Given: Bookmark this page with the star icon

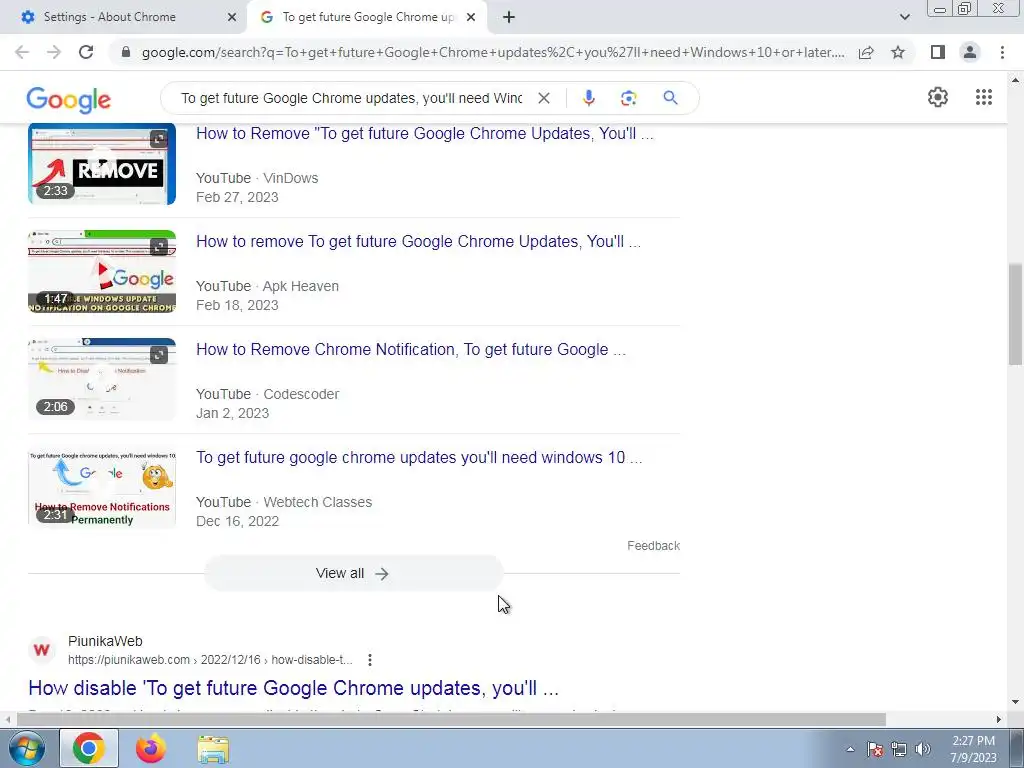Looking at the screenshot, I should [x=898, y=52].
